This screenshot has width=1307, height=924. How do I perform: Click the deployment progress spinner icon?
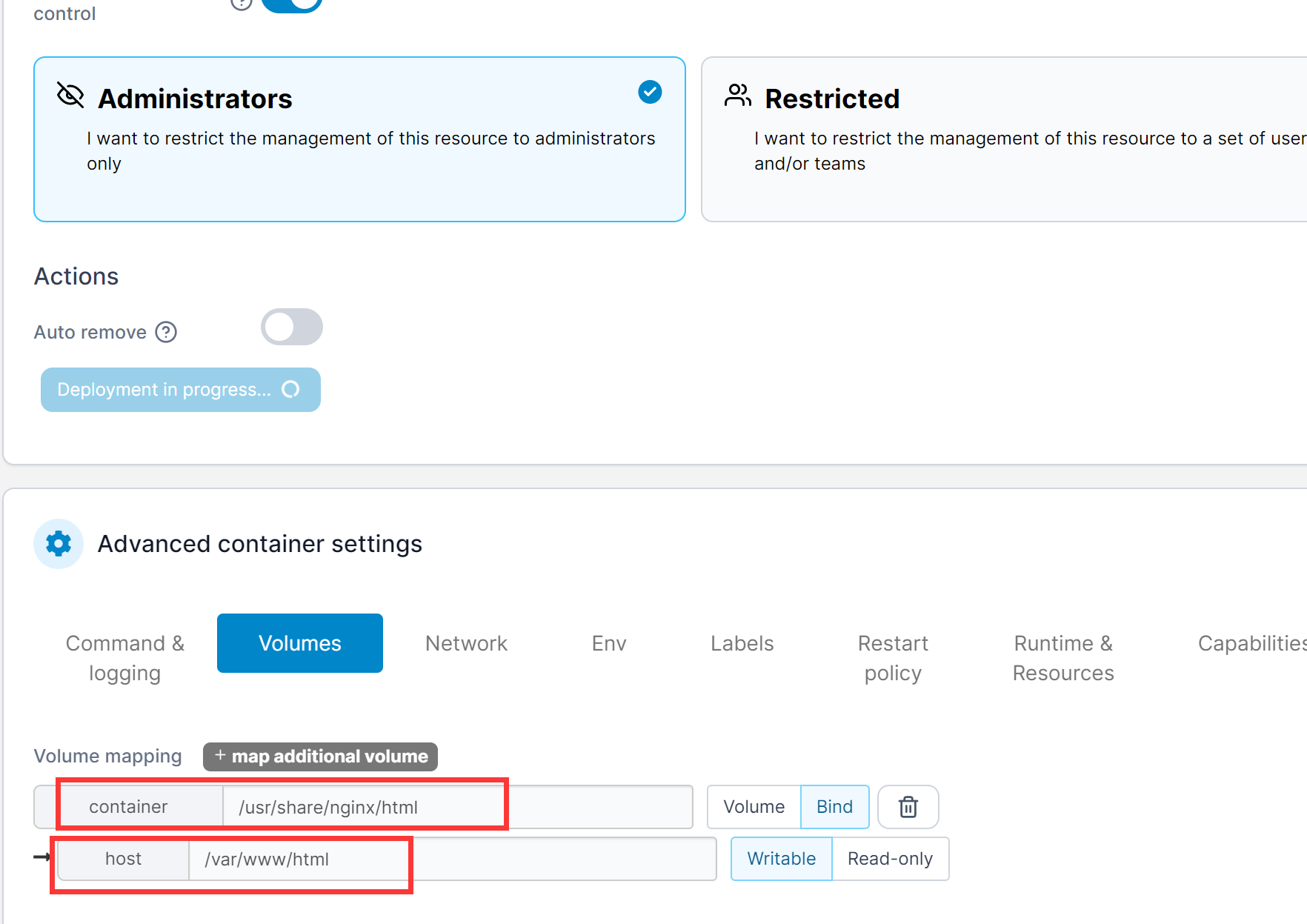click(290, 390)
